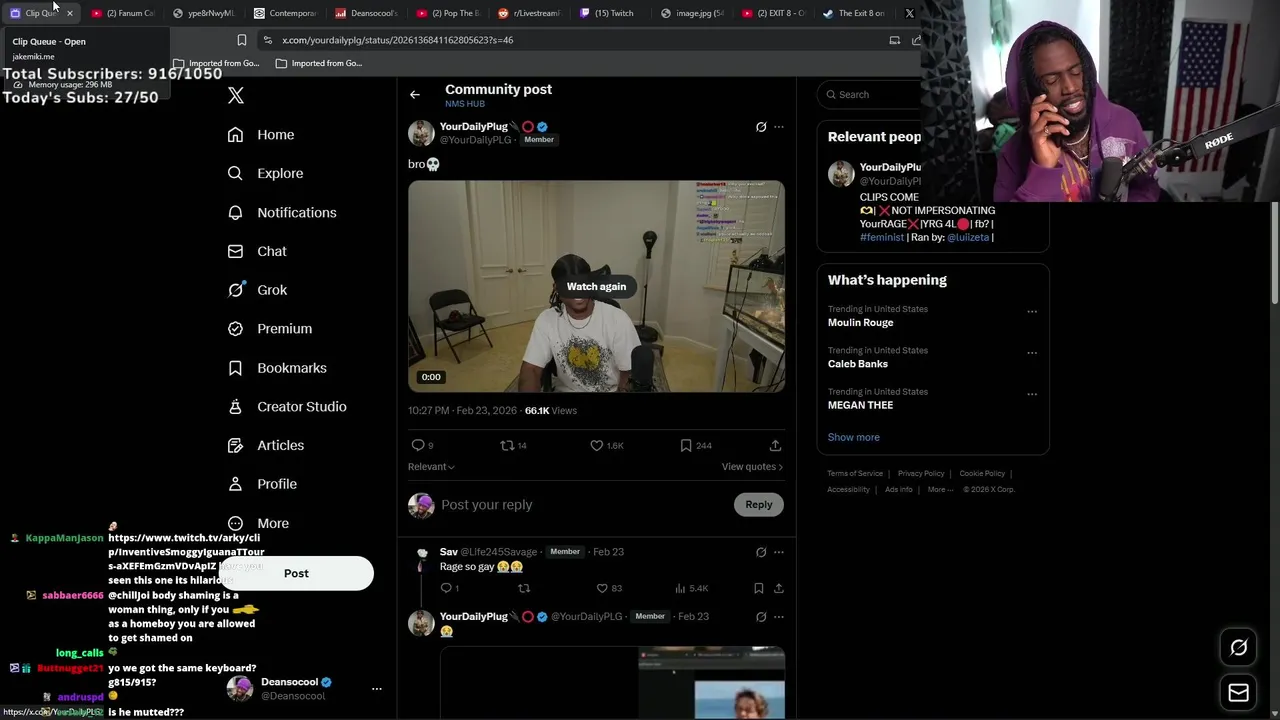Open Home from the X sidebar
This screenshot has width=1280, height=720.
click(x=261, y=135)
